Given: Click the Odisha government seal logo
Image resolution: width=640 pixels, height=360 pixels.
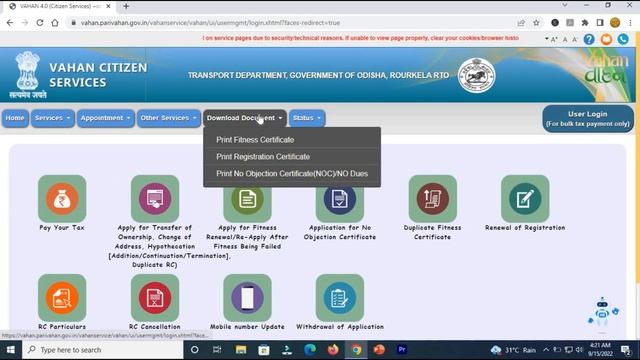Looking at the screenshot, I should pyautogui.click(x=476, y=75).
